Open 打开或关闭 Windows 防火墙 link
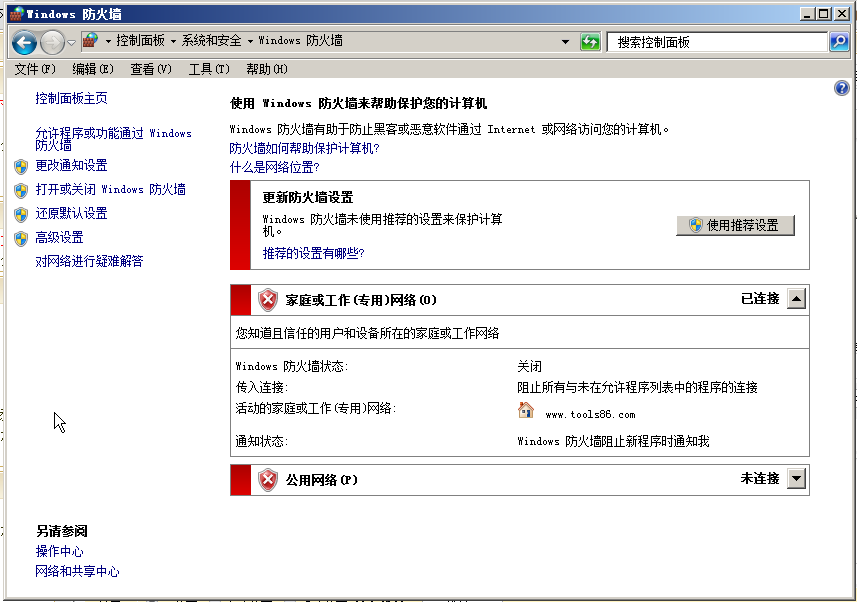 pos(110,190)
